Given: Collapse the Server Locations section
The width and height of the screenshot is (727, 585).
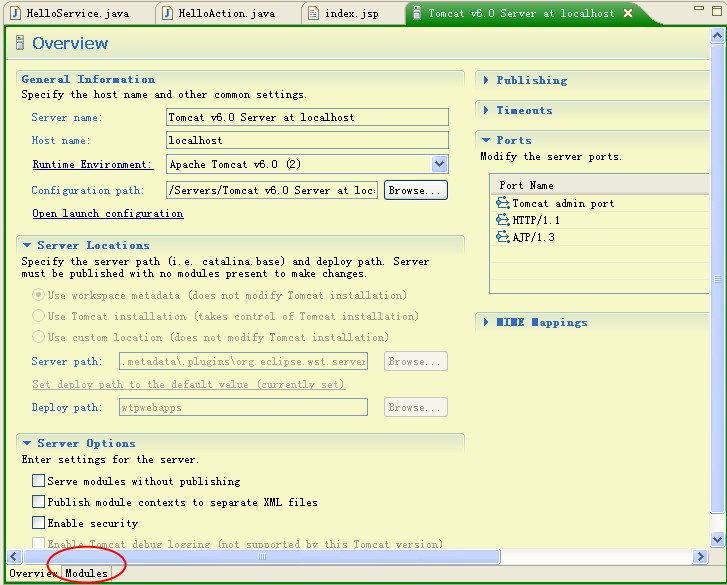Looking at the screenshot, I should [x=27, y=245].
